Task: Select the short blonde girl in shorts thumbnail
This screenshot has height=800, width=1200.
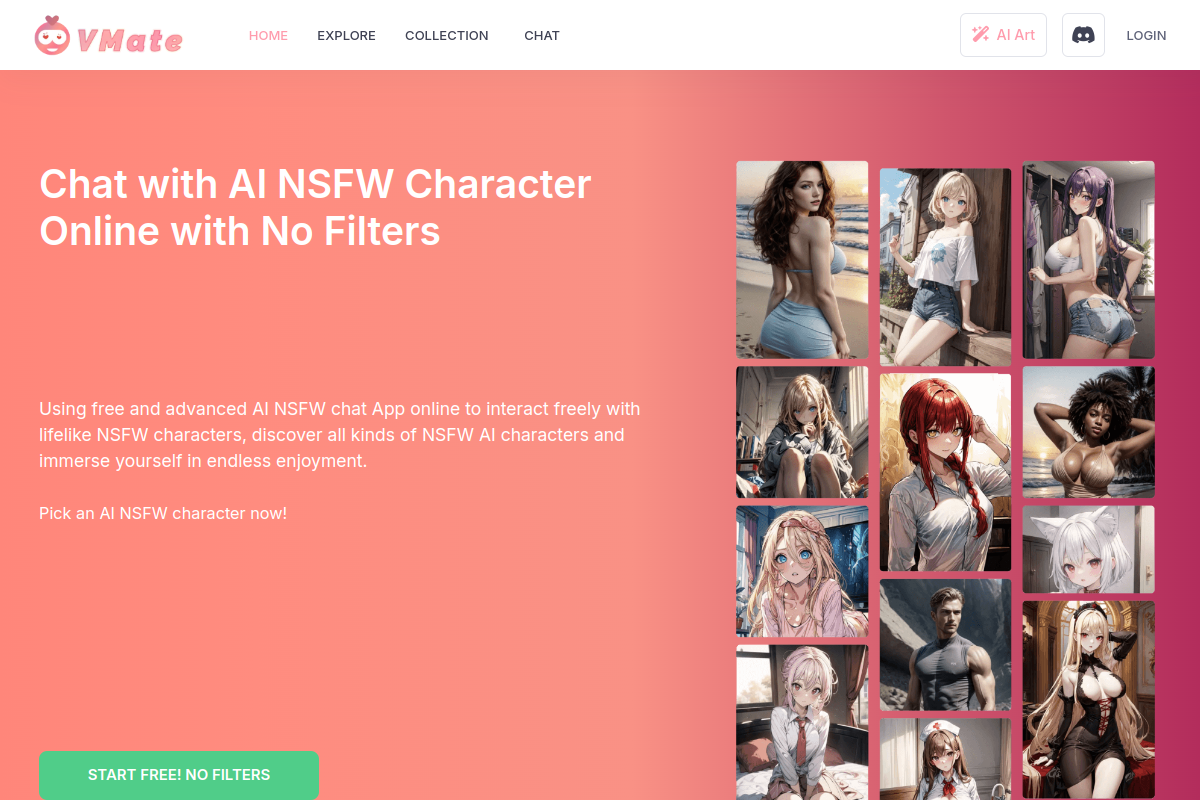Action: coord(945,267)
